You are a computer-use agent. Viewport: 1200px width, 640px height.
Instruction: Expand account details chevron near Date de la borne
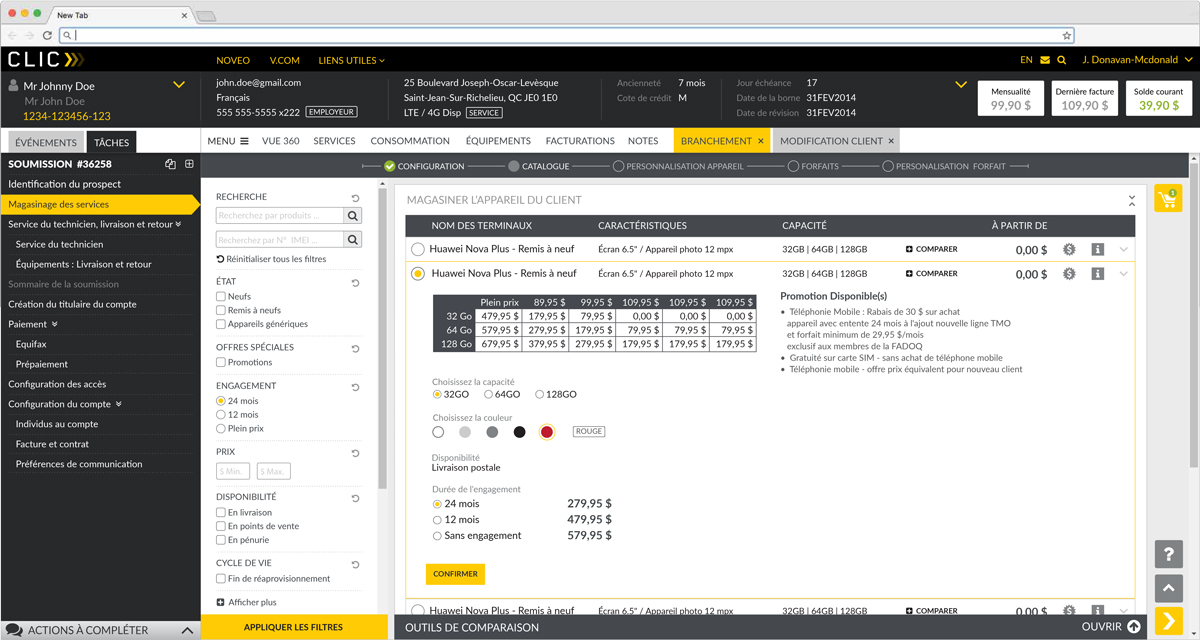[x=961, y=85]
